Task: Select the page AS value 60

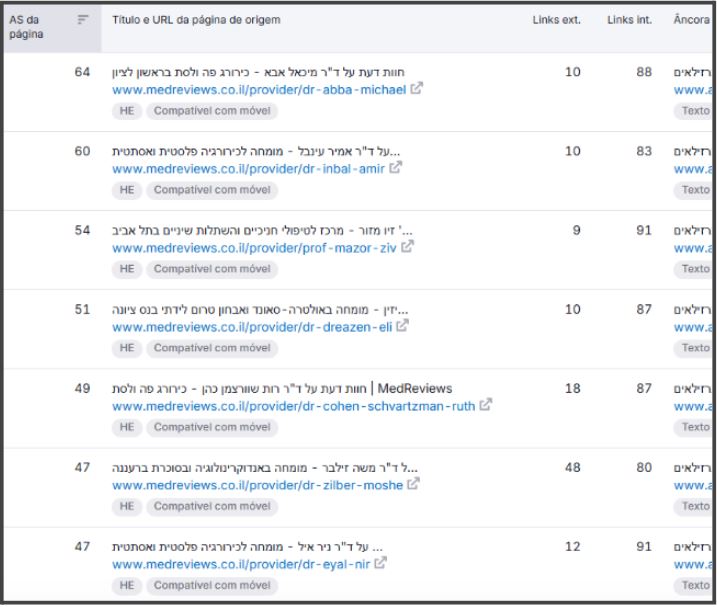Action: point(82,151)
